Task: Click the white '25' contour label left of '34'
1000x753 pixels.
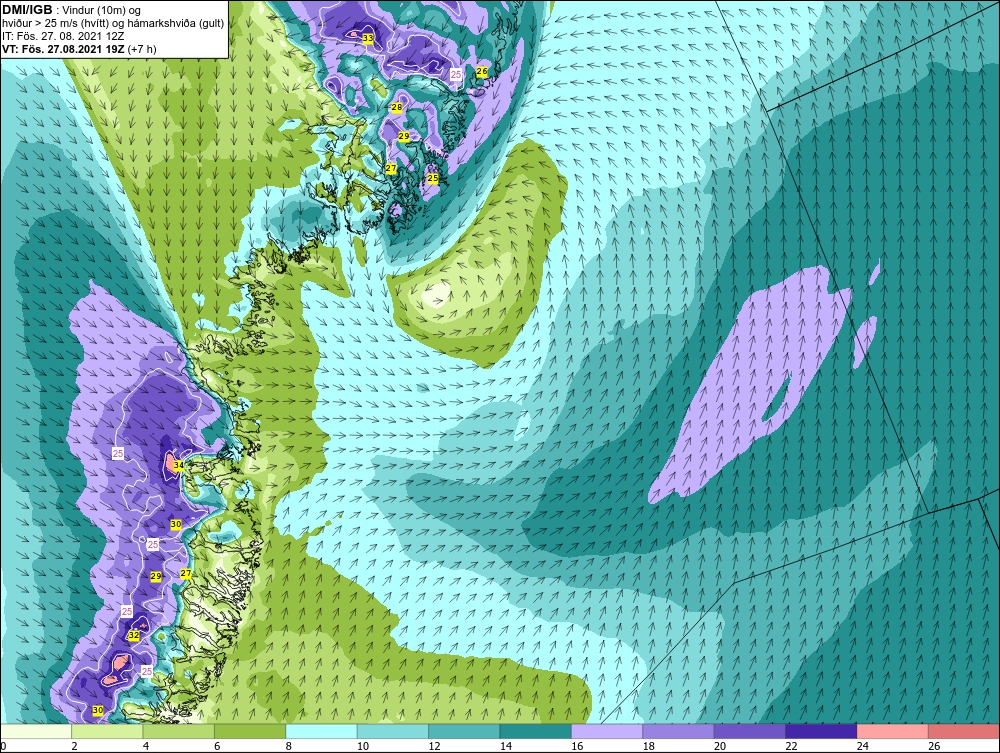Action: 118,453
